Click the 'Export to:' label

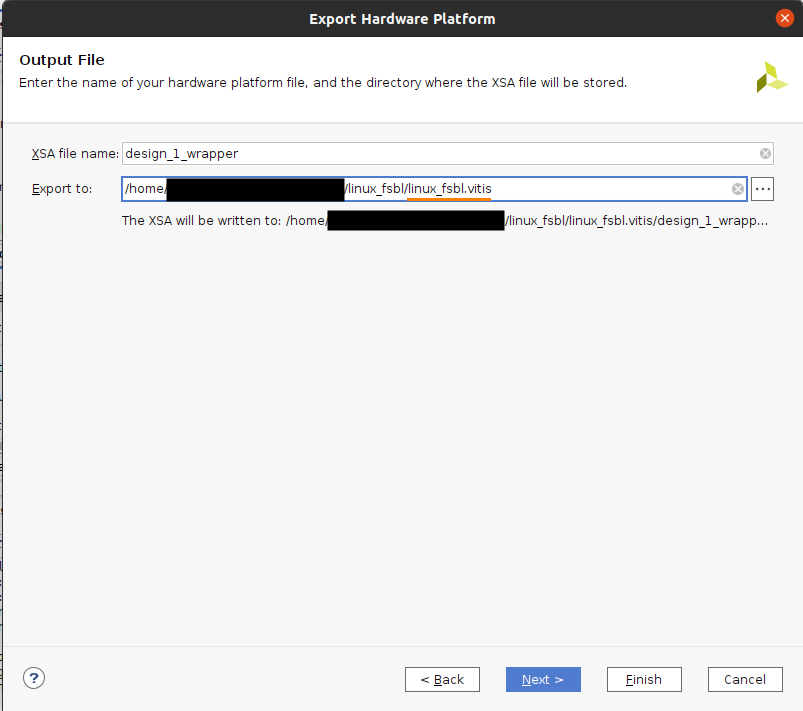[62, 189]
